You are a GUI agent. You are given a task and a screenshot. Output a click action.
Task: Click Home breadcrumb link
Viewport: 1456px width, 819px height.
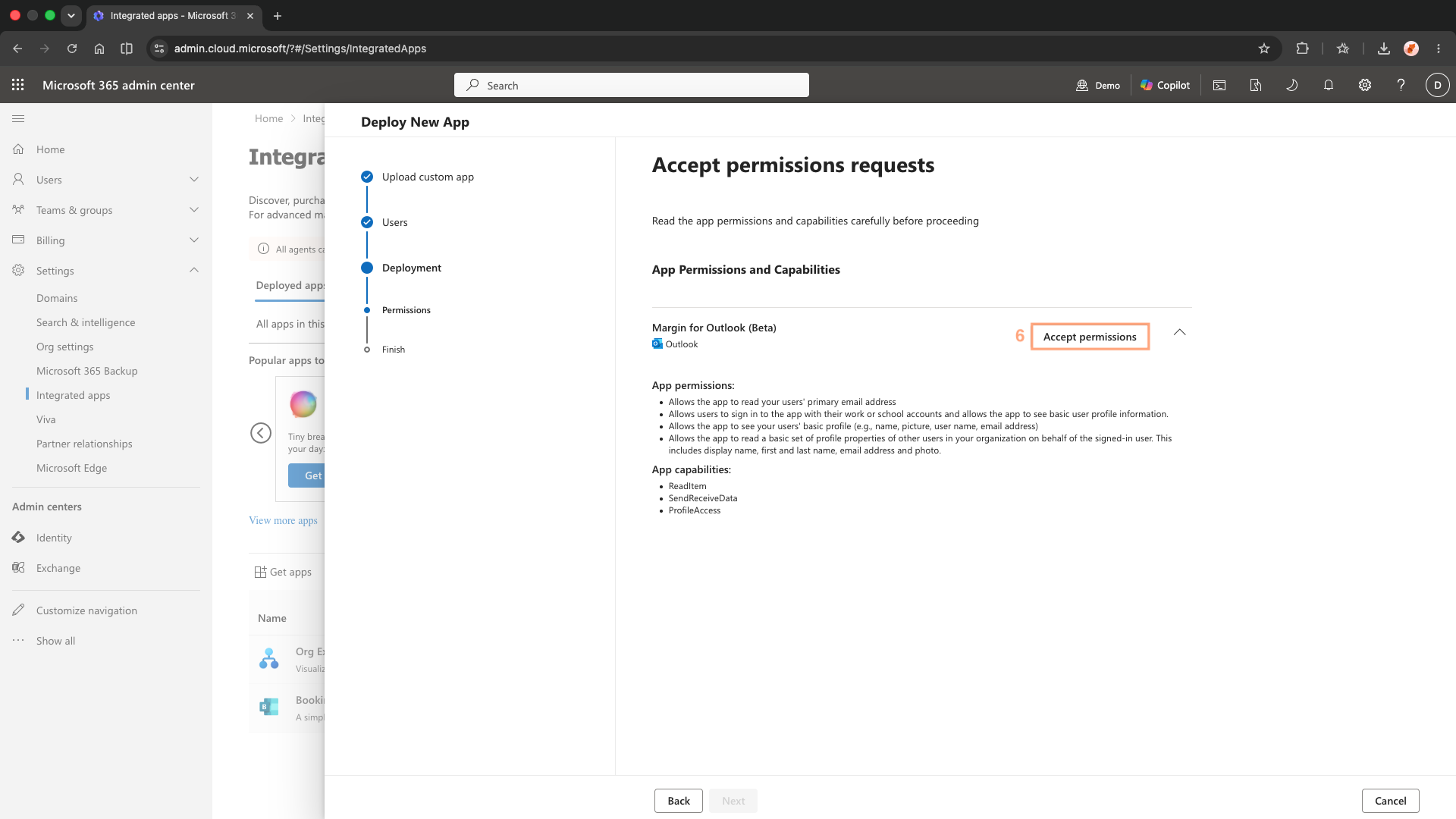[x=268, y=118]
